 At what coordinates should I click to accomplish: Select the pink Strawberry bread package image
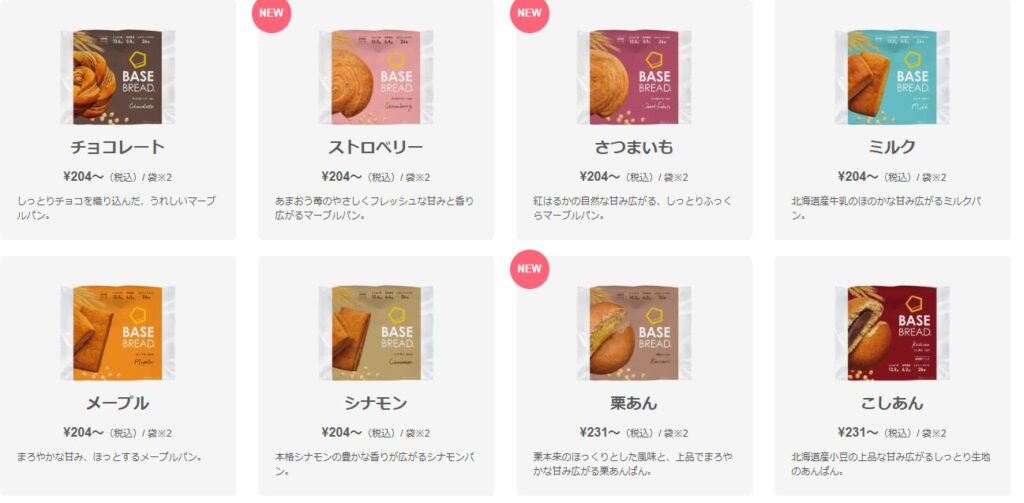pyautogui.click(x=376, y=77)
